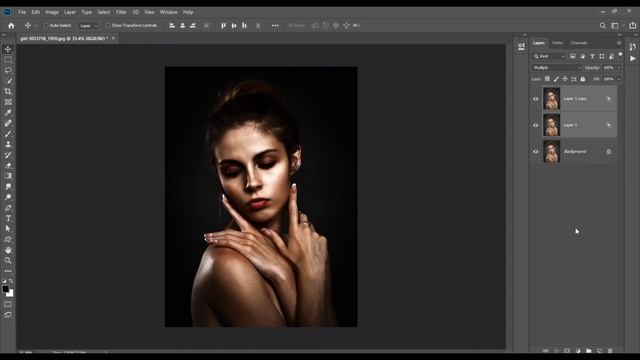
Task: Select the Shape tool
Action: 8,240
